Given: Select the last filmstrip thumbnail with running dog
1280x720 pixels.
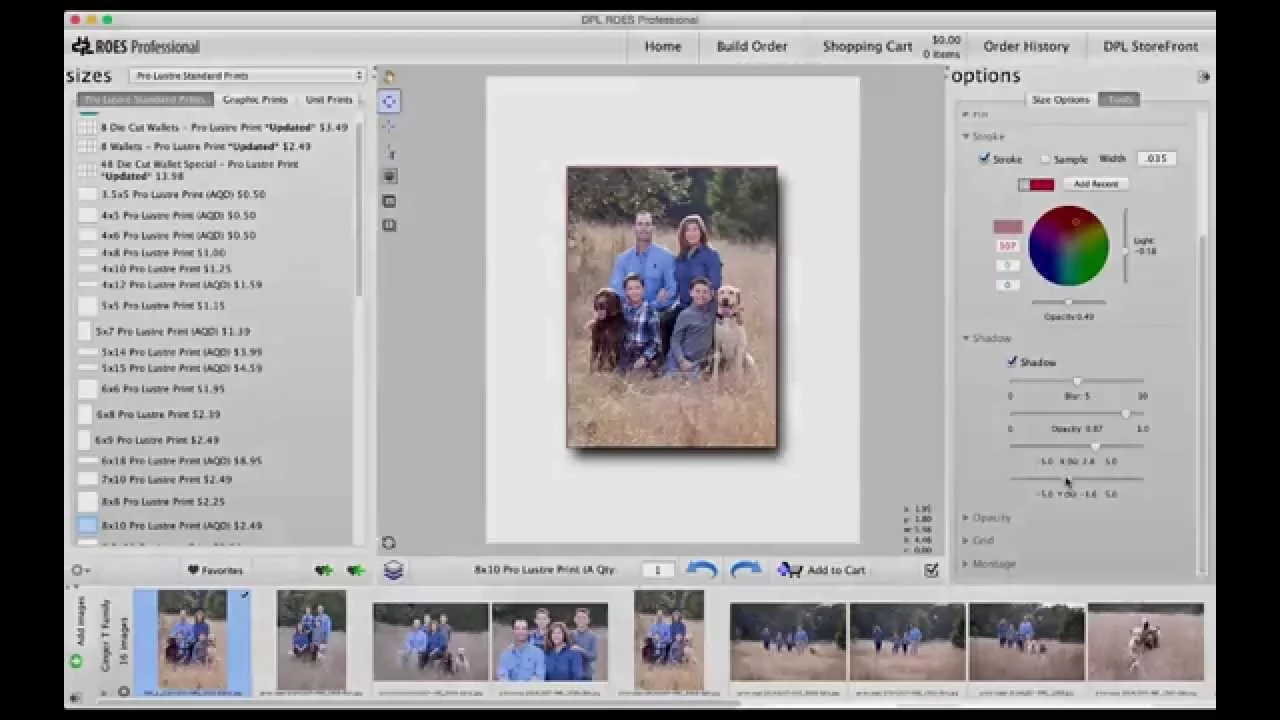Looking at the screenshot, I should [x=1146, y=642].
